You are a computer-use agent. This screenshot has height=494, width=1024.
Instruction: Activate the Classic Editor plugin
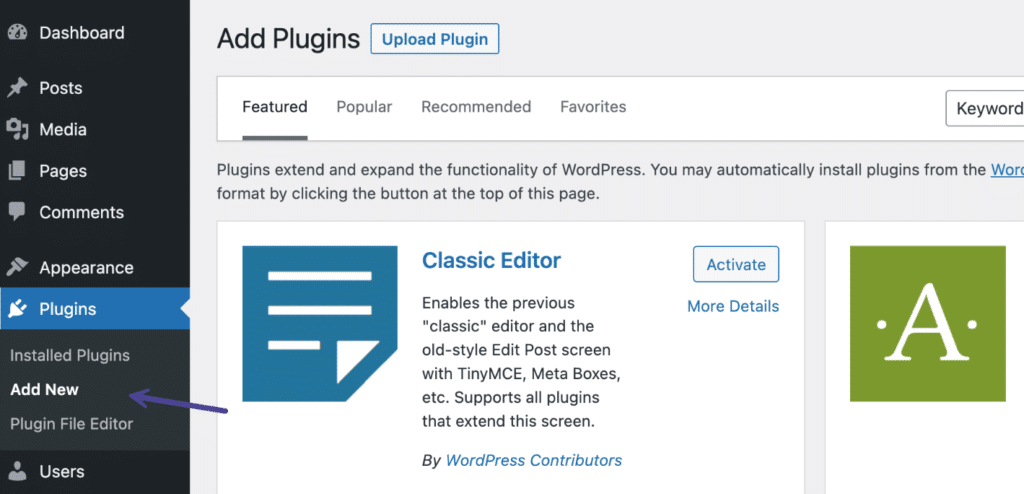736,264
